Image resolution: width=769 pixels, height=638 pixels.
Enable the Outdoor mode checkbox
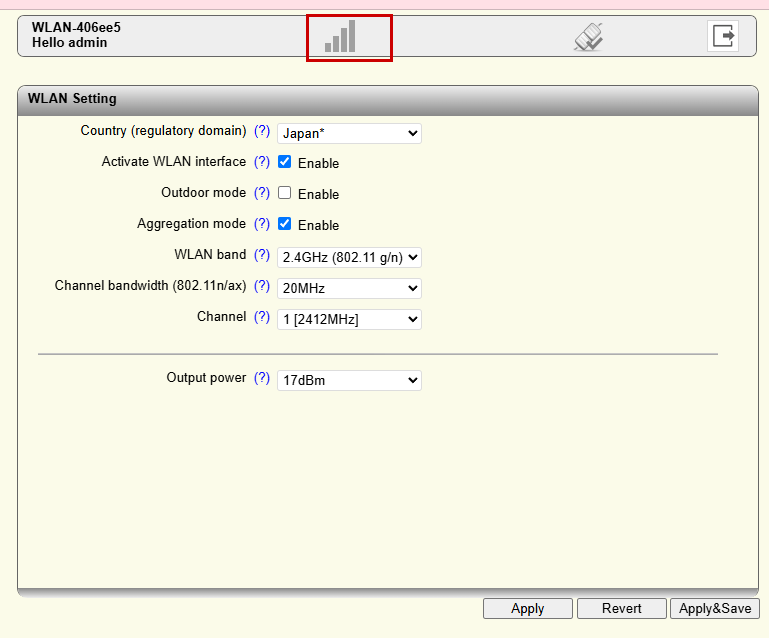[285, 193]
